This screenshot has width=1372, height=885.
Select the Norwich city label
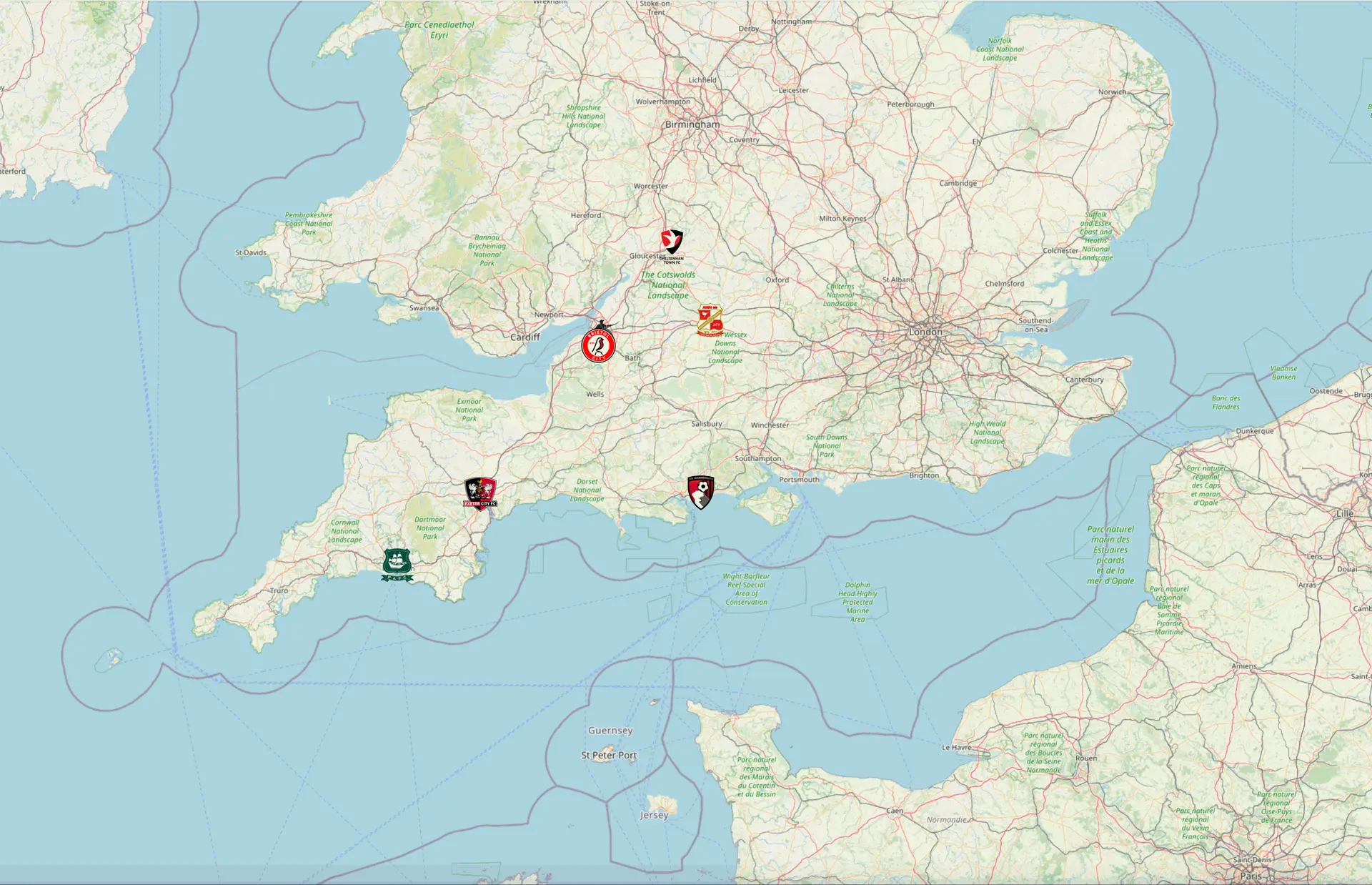1112,92
